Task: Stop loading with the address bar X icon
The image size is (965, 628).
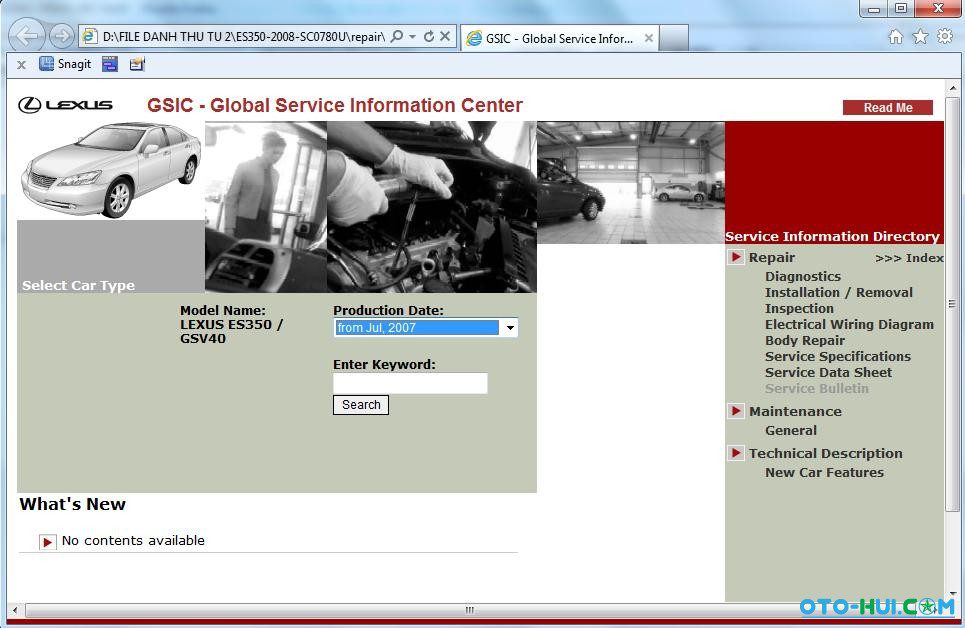Action: pyautogui.click(x=445, y=36)
